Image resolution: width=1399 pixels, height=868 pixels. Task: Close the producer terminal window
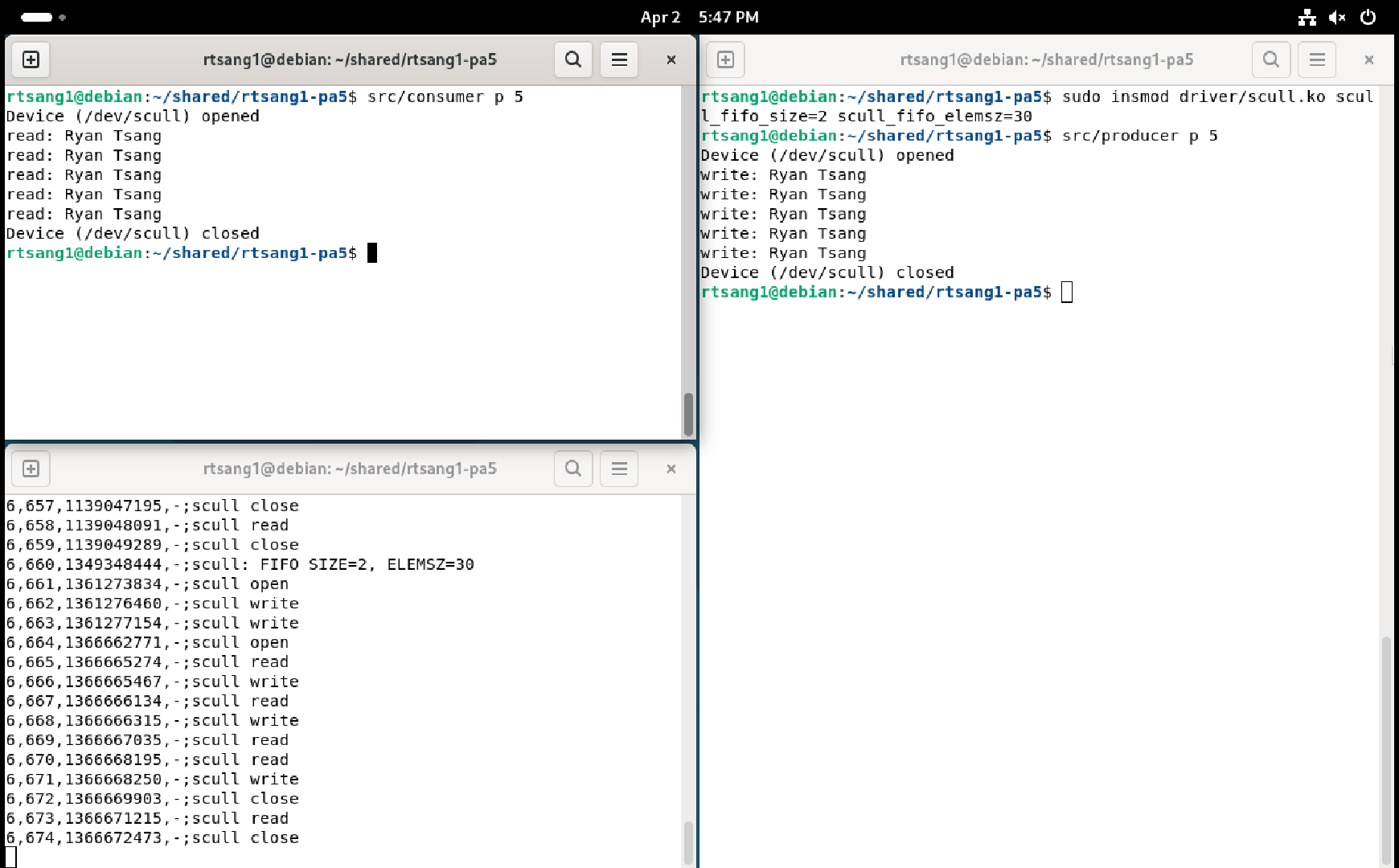(x=1368, y=59)
